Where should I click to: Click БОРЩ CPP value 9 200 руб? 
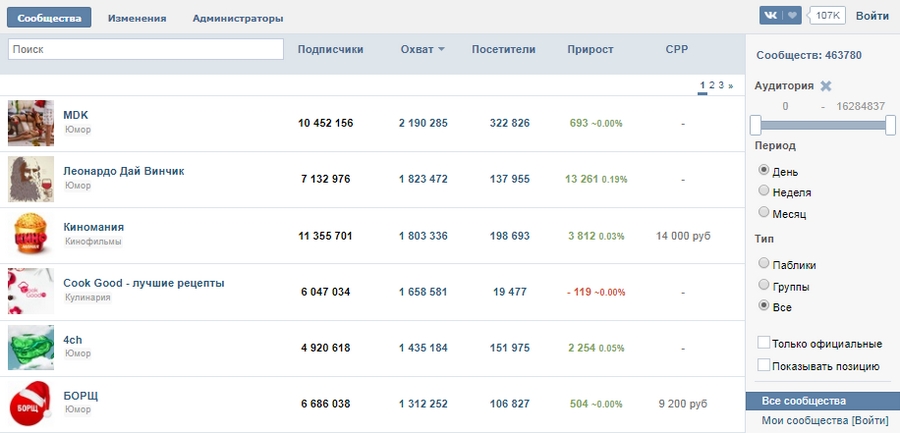coord(683,404)
